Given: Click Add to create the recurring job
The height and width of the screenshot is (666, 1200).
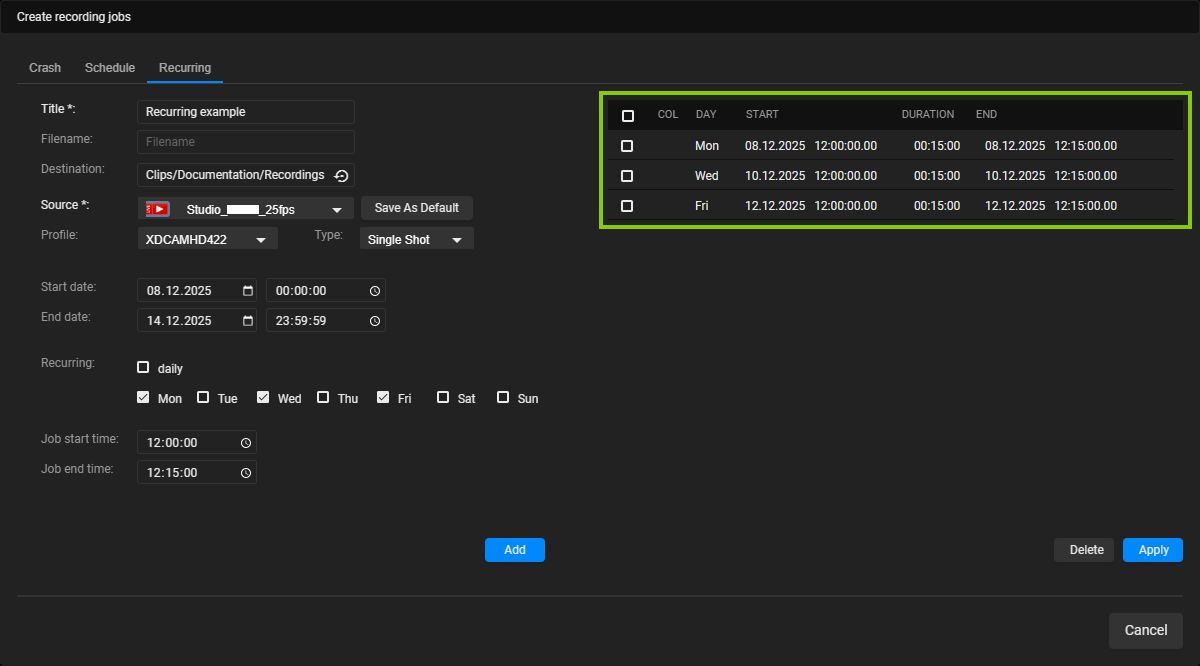Looking at the screenshot, I should 514,549.
